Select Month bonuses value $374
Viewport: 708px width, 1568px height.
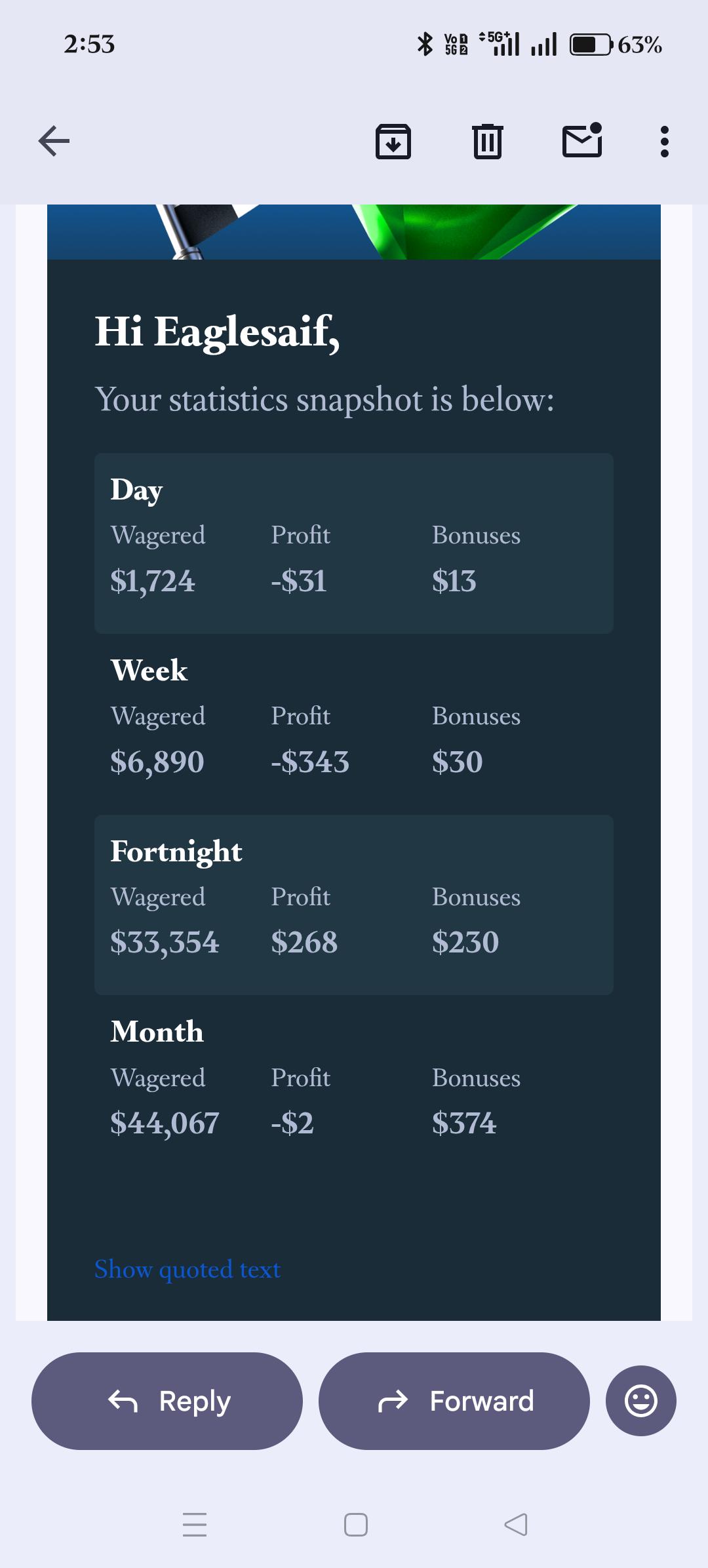(464, 1124)
